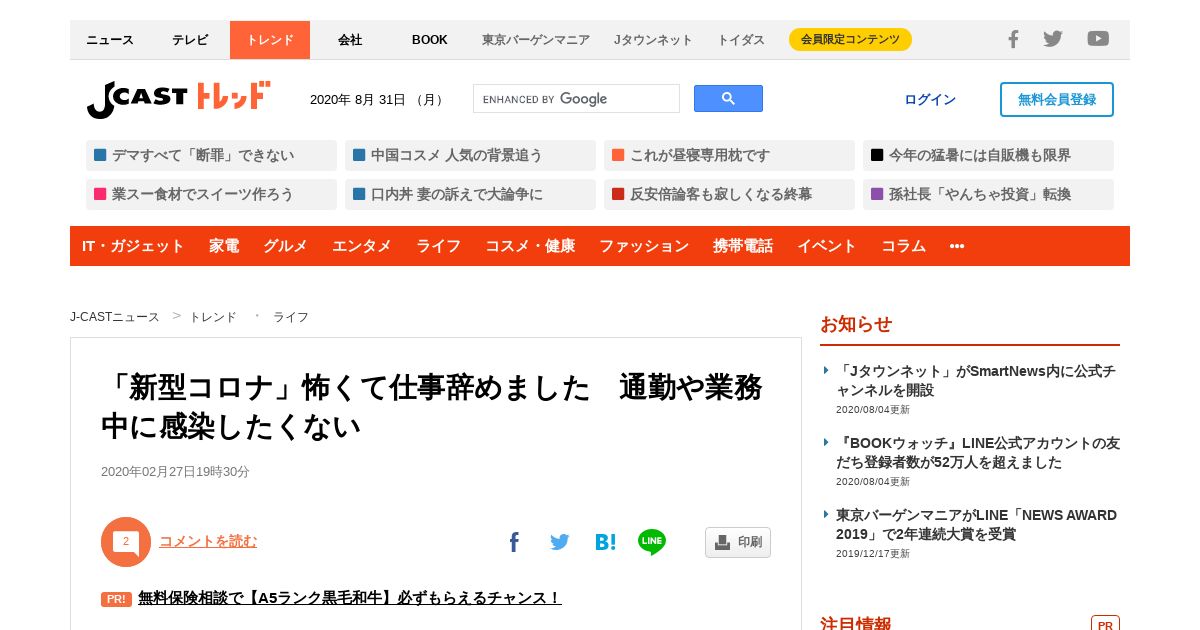Click the 会員限定コンテンツ yellow pill
1200x630 pixels.
pyautogui.click(x=850, y=39)
